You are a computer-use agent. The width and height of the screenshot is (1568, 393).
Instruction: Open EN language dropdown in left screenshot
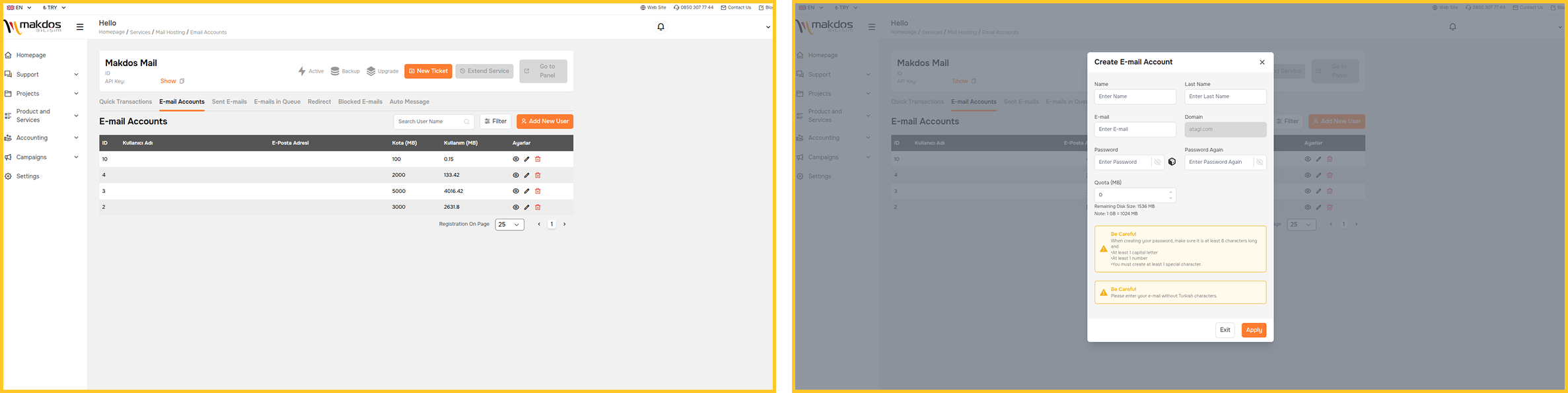(x=19, y=8)
